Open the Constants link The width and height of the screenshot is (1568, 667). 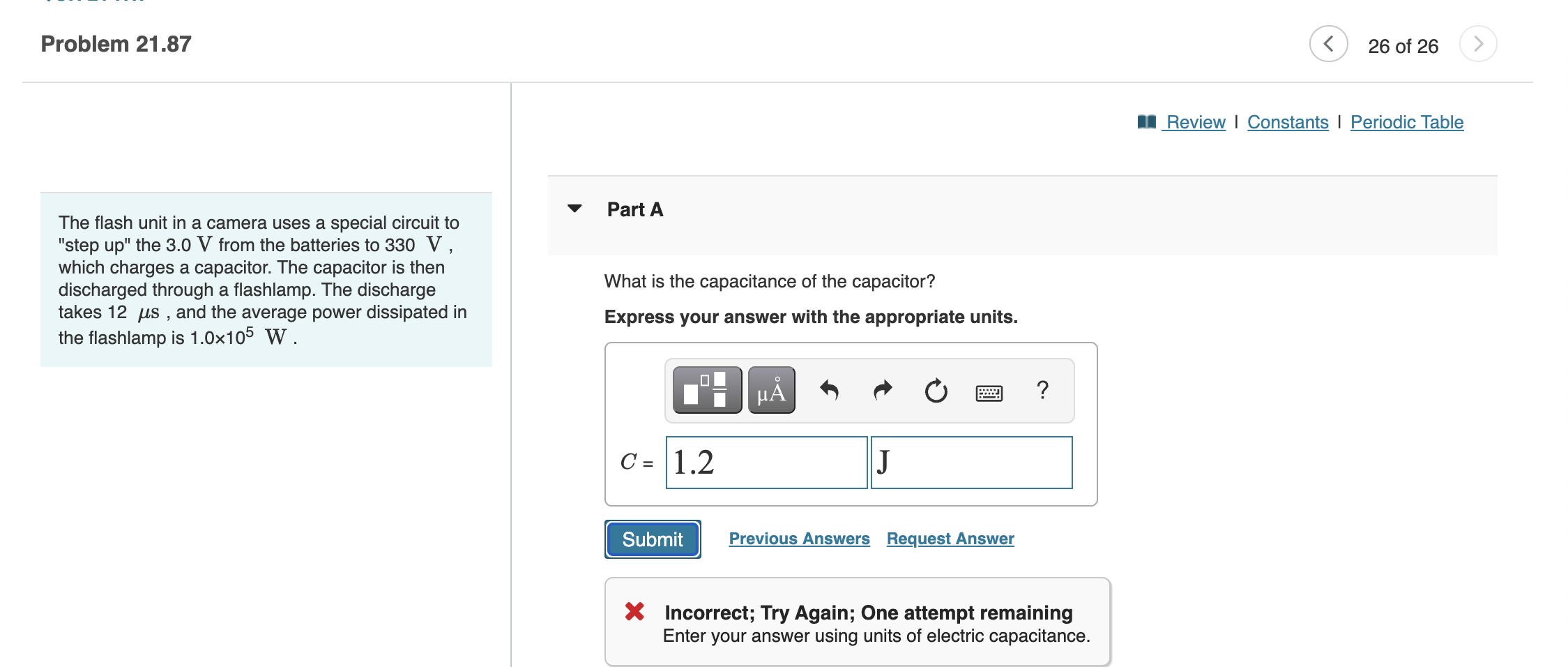(x=1288, y=122)
